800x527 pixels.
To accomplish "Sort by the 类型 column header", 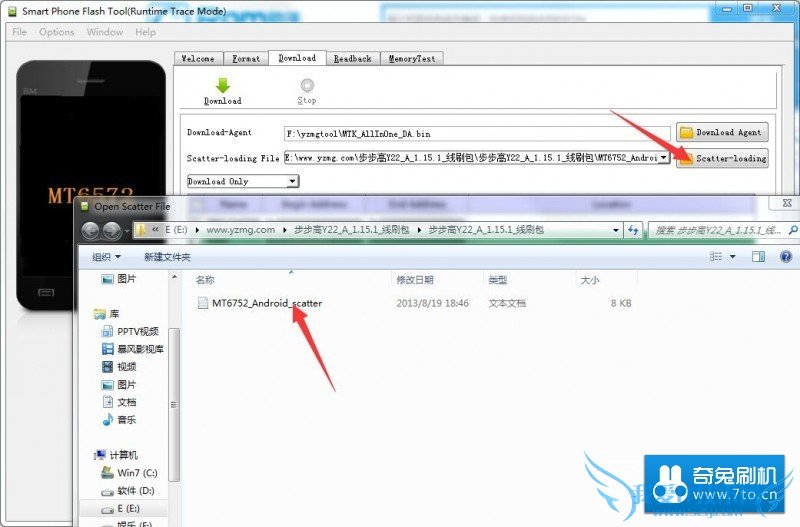I will click(x=497, y=280).
